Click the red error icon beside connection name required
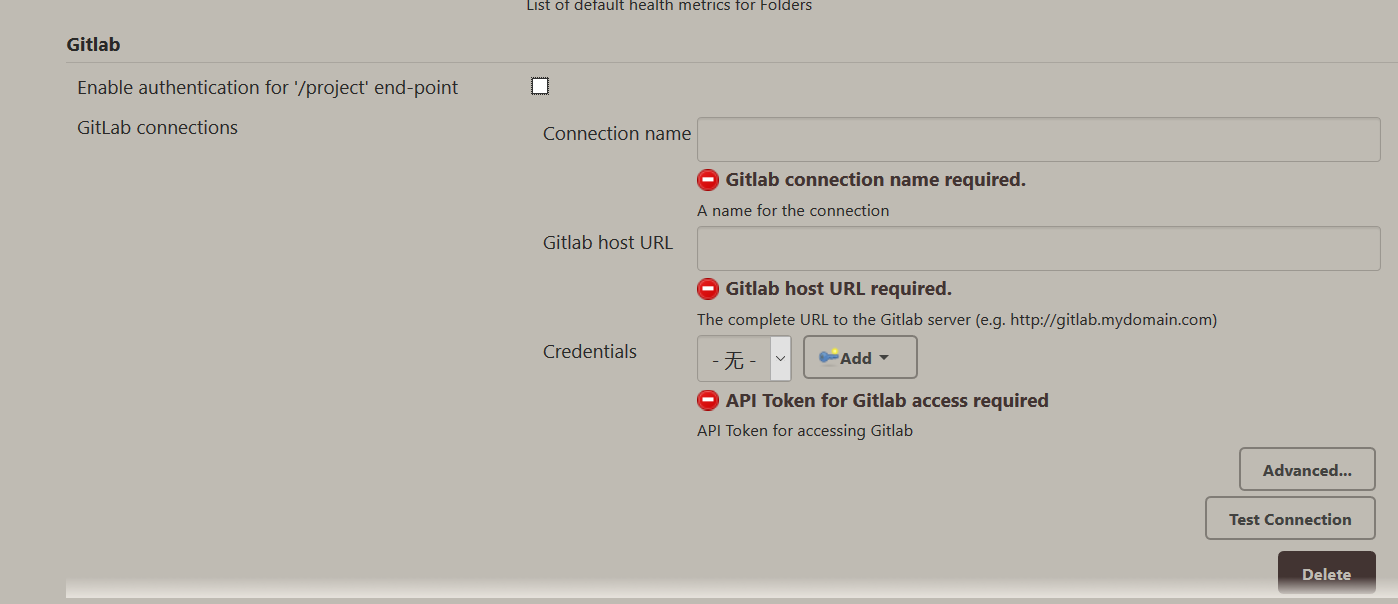 click(x=708, y=180)
